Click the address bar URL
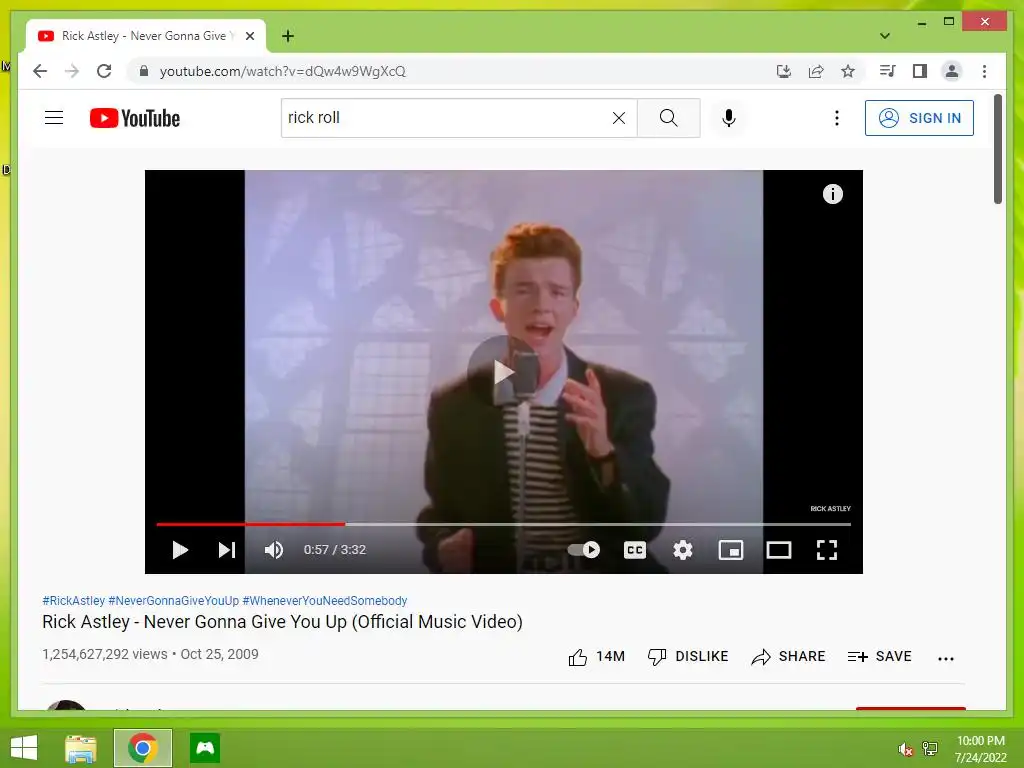 (x=282, y=71)
